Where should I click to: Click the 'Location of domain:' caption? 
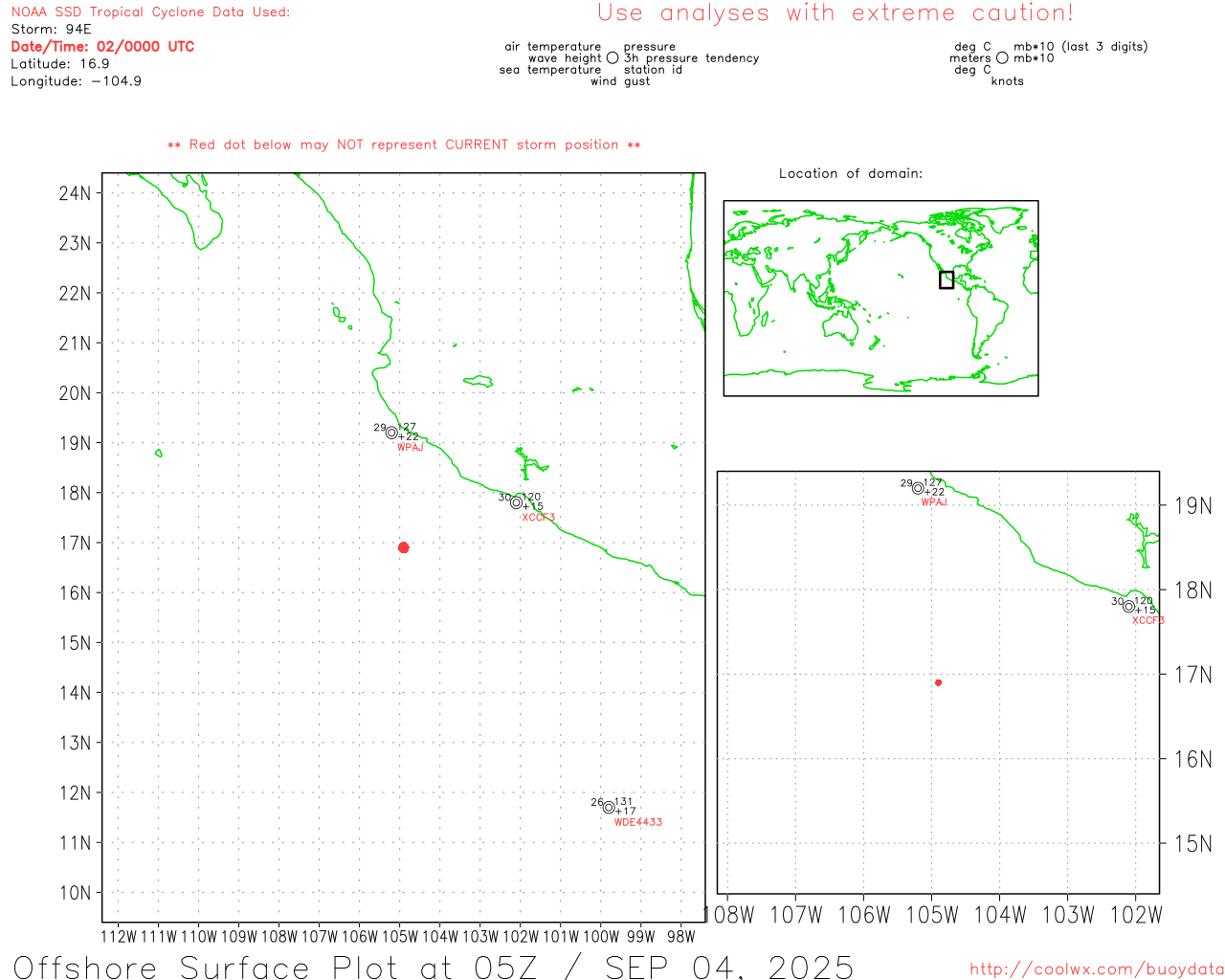tap(851, 173)
